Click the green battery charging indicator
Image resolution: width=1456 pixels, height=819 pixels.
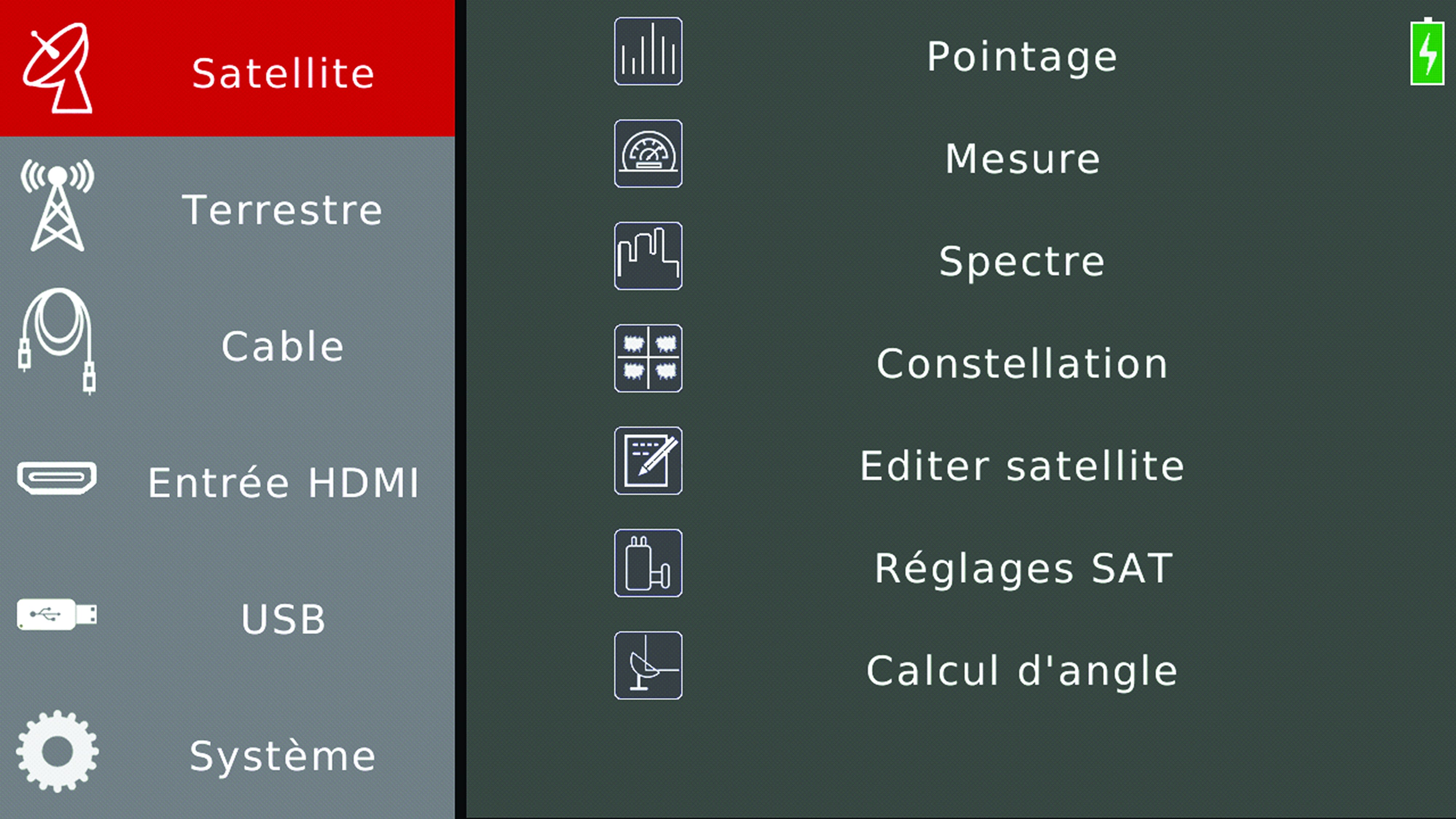pyautogui.click(x=1427, y=52)
